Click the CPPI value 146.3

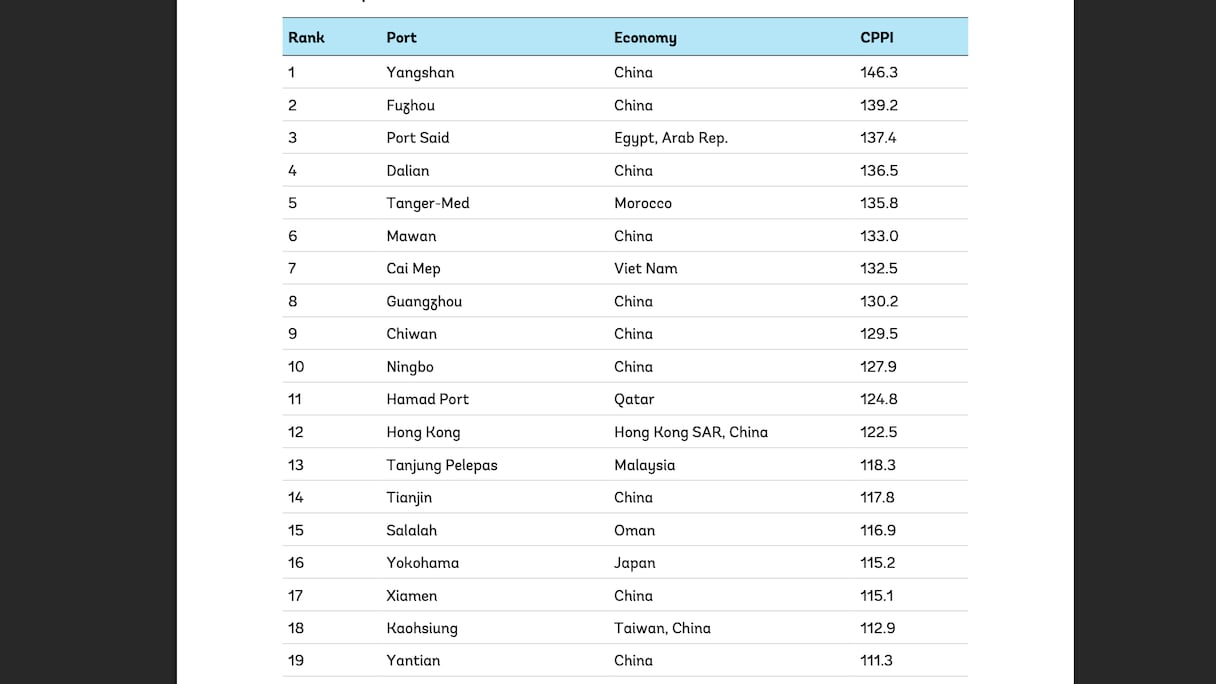[x=878, y=72]
